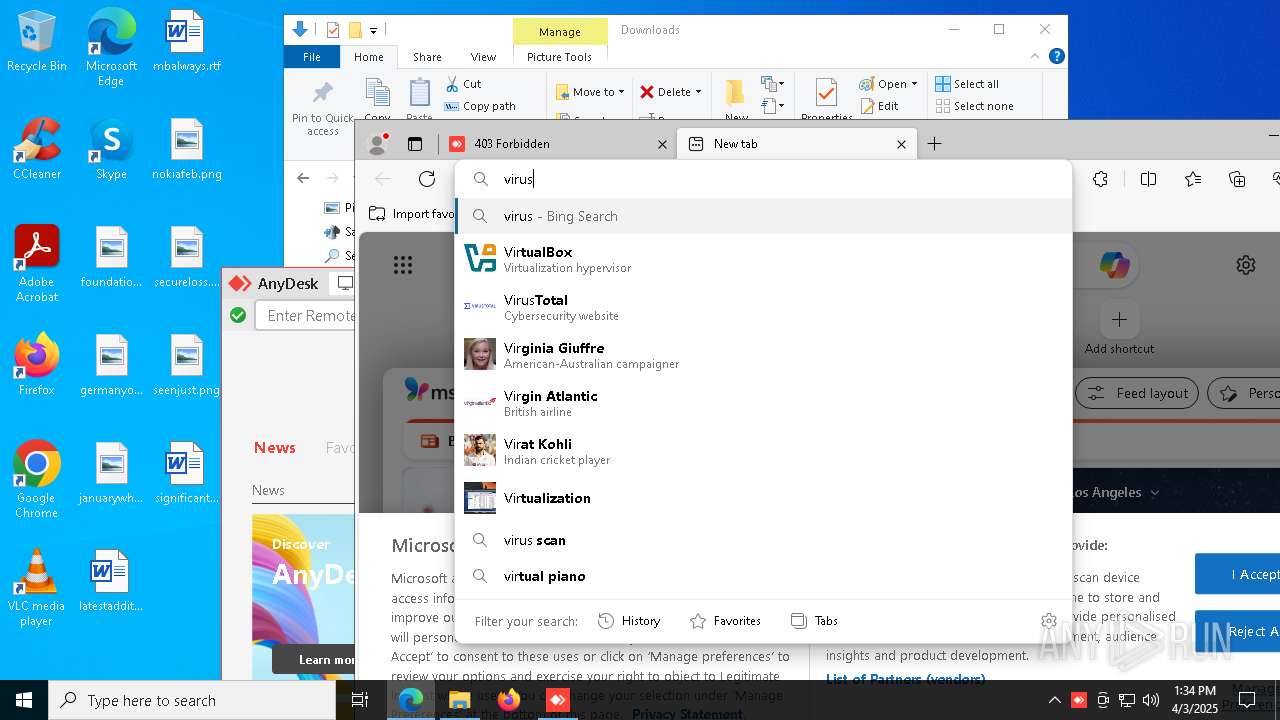
Task: Click Add shortcut tile
Action: pyautogui.click(x=1119, y=330)
